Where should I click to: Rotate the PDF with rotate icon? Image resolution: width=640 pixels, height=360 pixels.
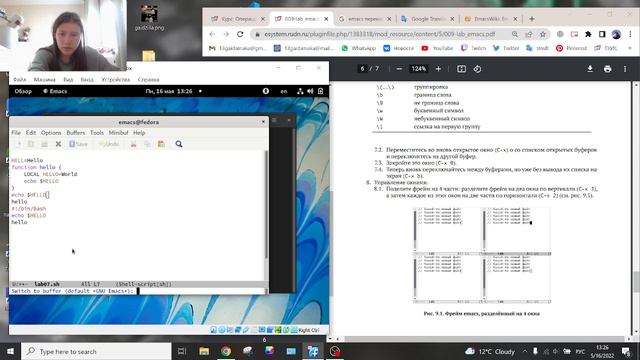click(477, 69)
